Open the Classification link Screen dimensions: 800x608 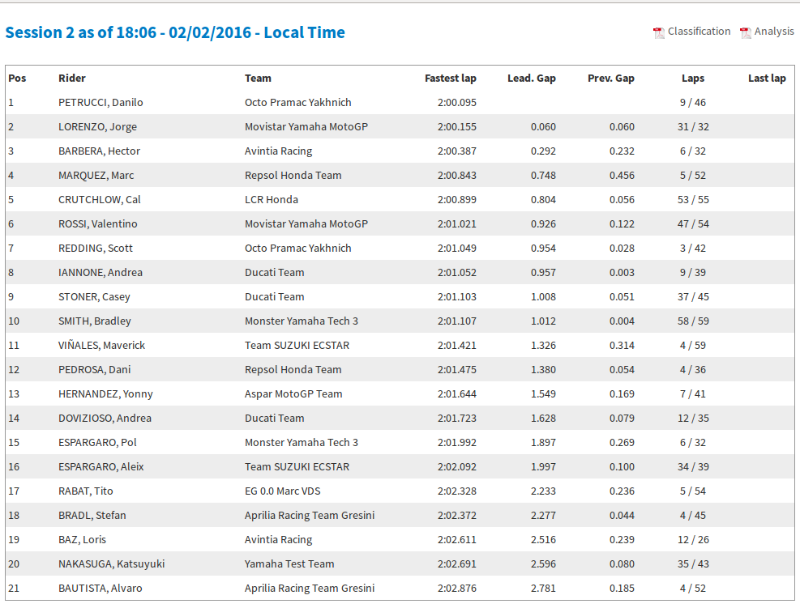tap(699, 32)
